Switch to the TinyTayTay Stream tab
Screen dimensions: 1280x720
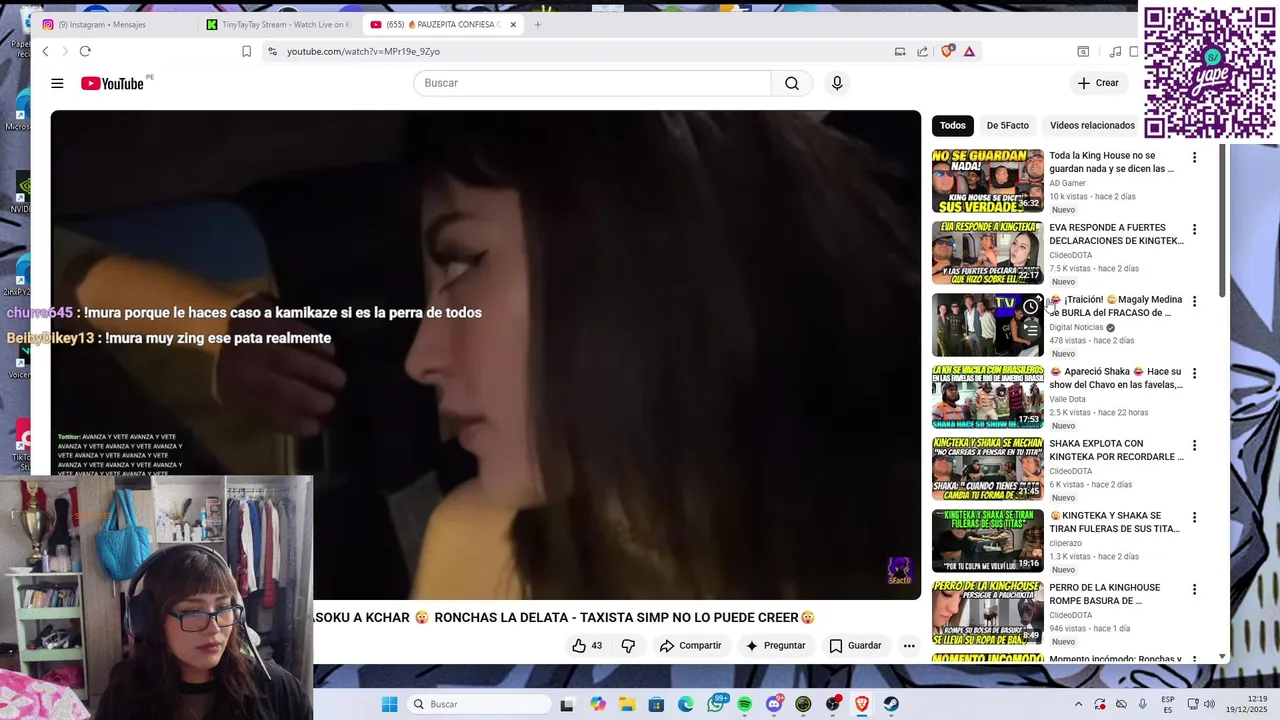(278, 24)
